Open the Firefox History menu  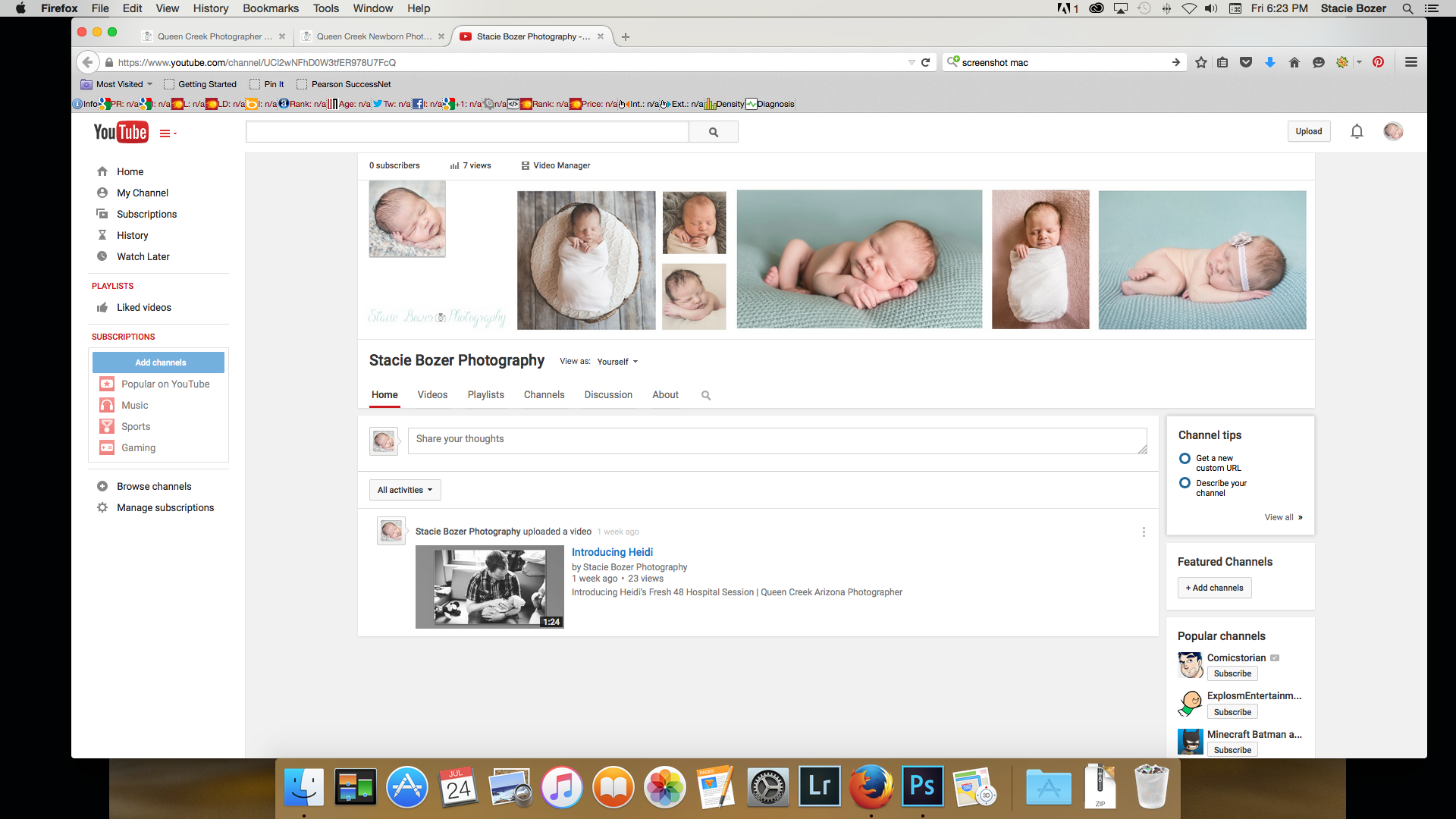tap(210, 8)
